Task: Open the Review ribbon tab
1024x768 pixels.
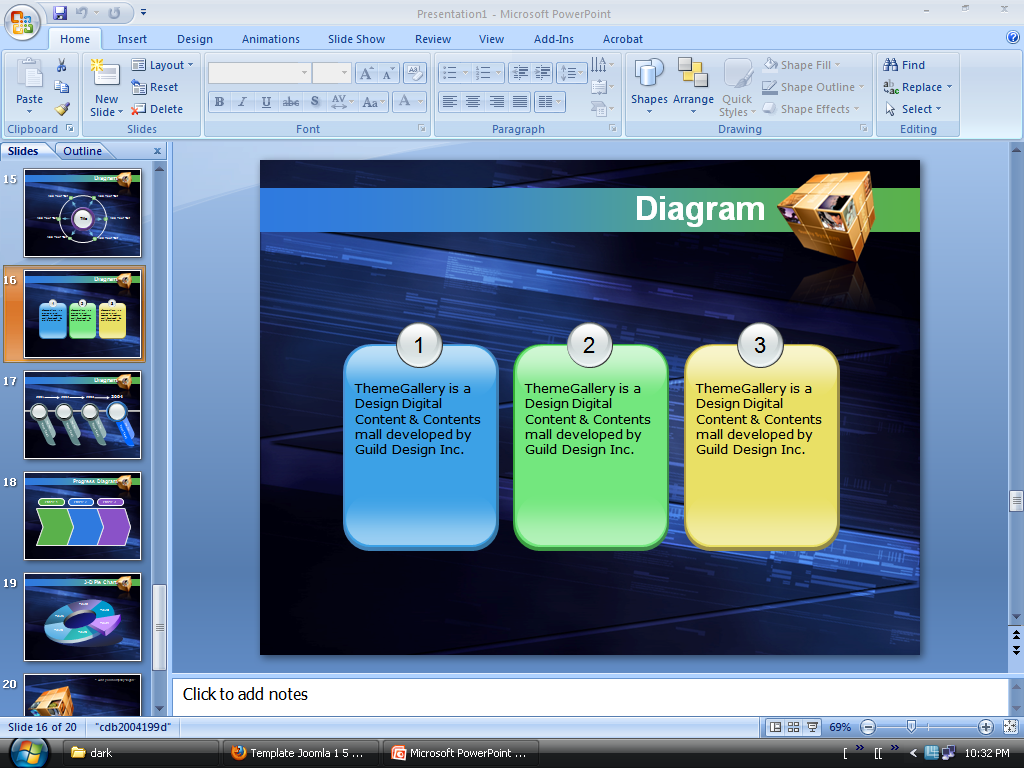Action: pos(433,39)
